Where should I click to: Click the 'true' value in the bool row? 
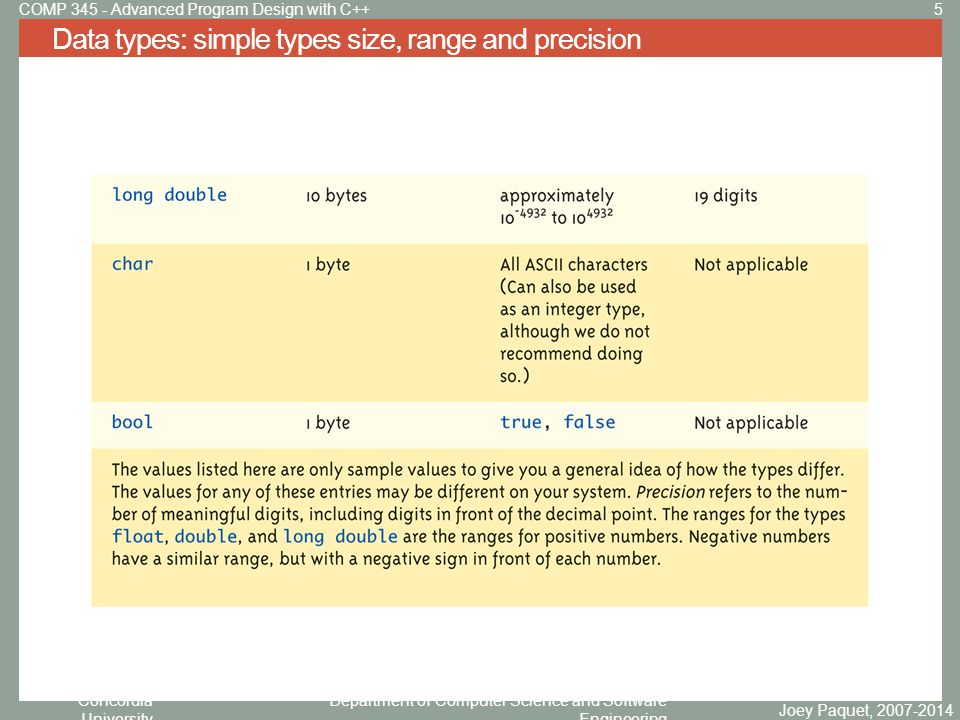click(x=521, y=422)
